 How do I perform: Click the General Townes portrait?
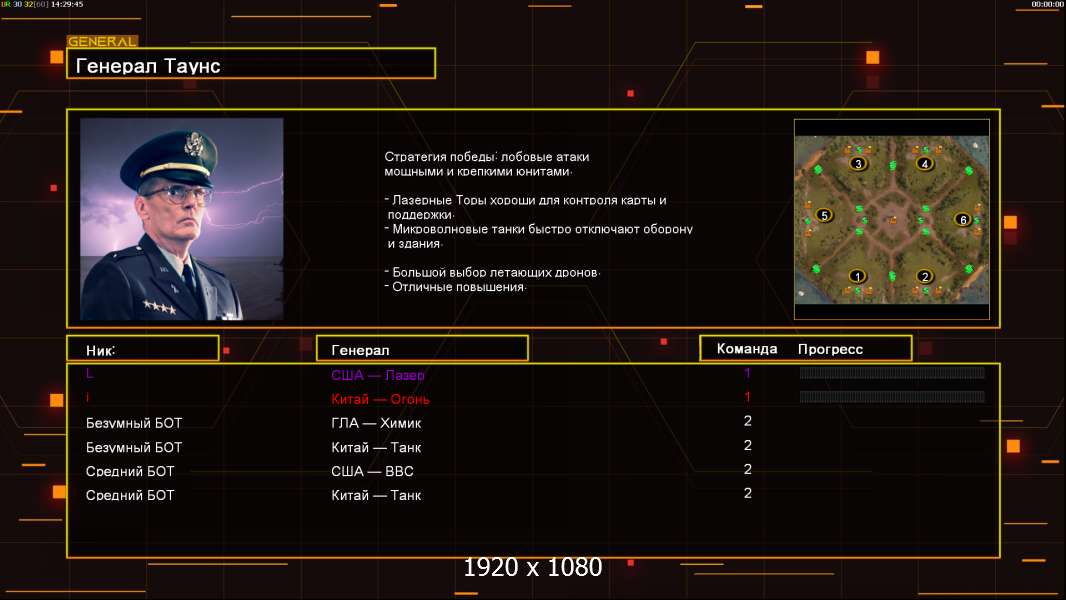[182, 219]
